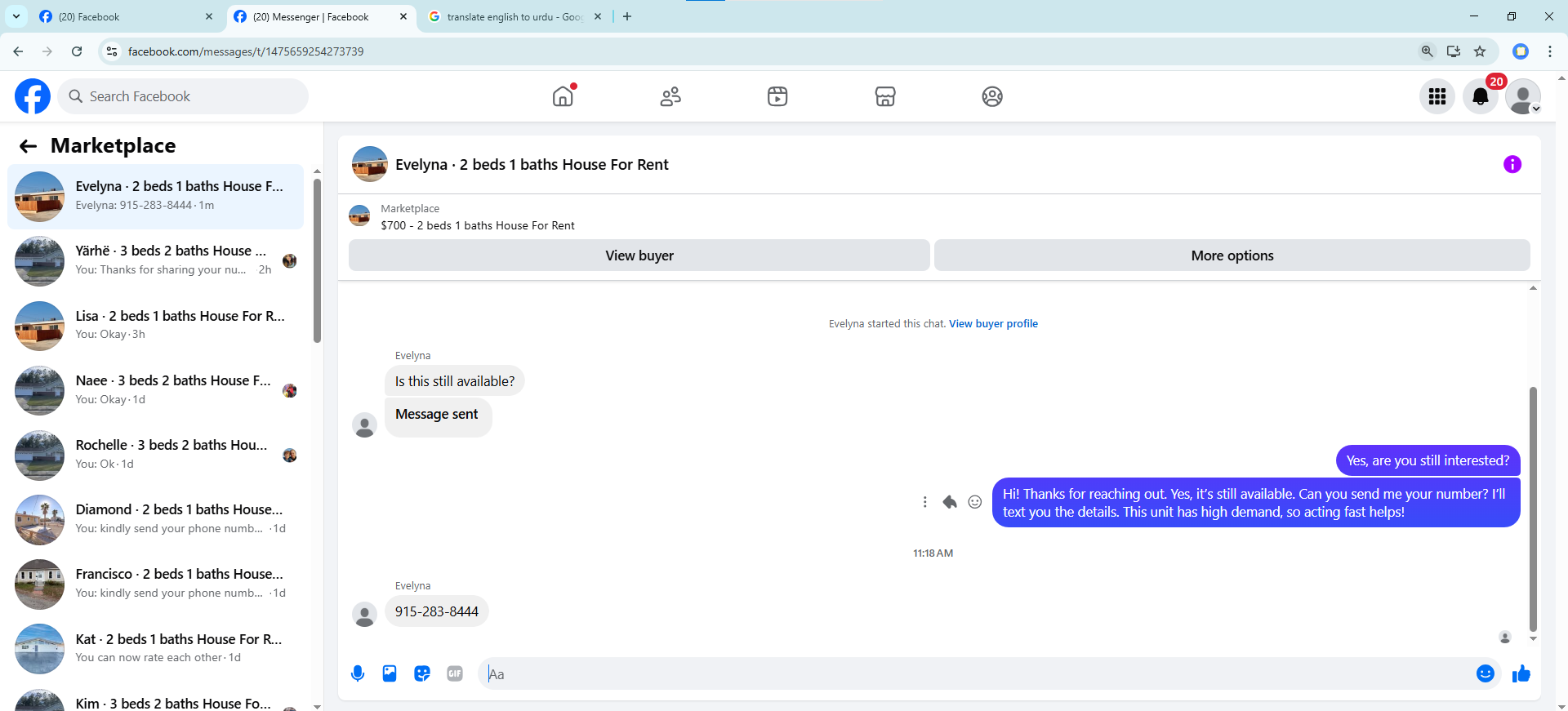This screenshot has width=1568, height=711.
Task: Click the address bar URL
Action: [246, 51]
